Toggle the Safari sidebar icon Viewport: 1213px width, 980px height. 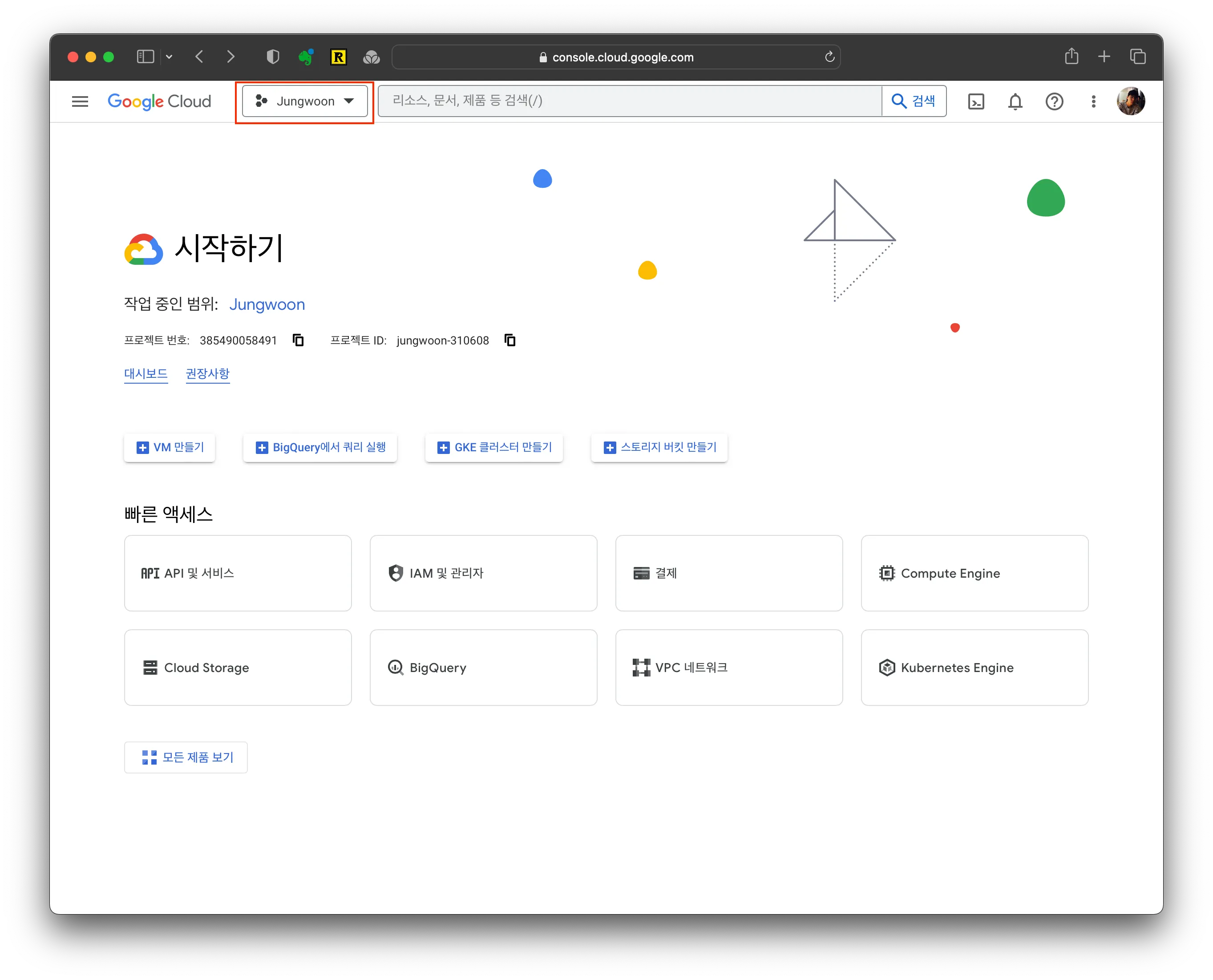[145, 57]
